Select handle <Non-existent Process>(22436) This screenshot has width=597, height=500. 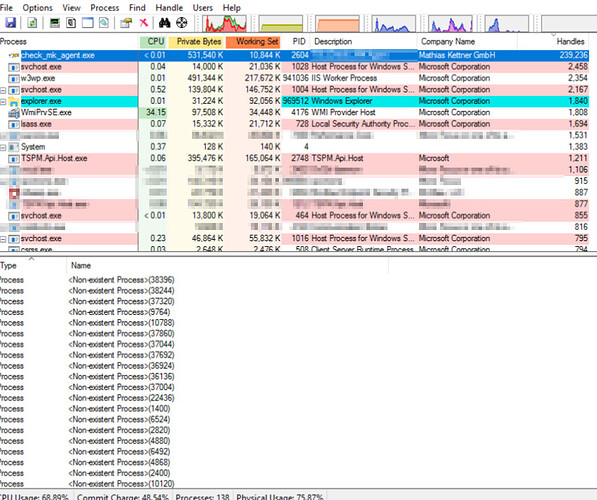point(121,398)
